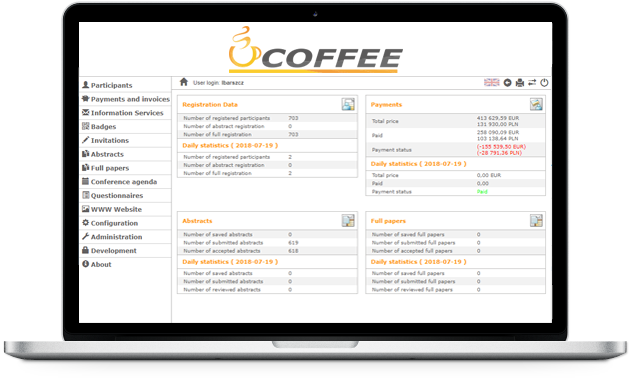Open Payments and invoices menu
The image size is (632, 378).
pos(125,99)
